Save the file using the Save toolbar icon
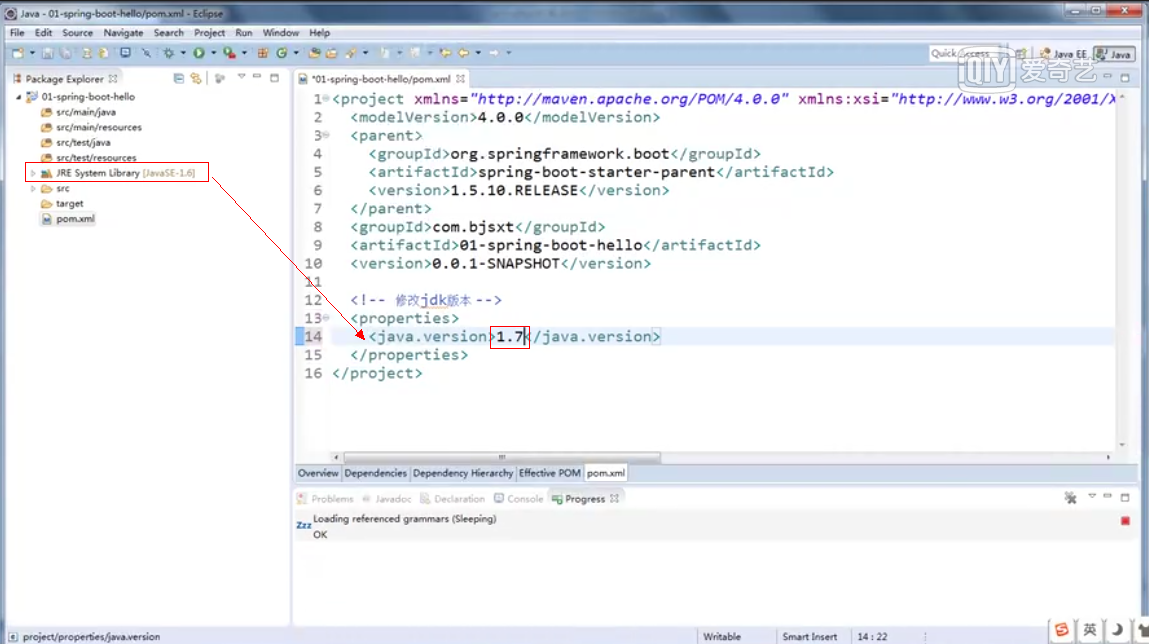The image size is (1149, 644). [x=48, y=51]
